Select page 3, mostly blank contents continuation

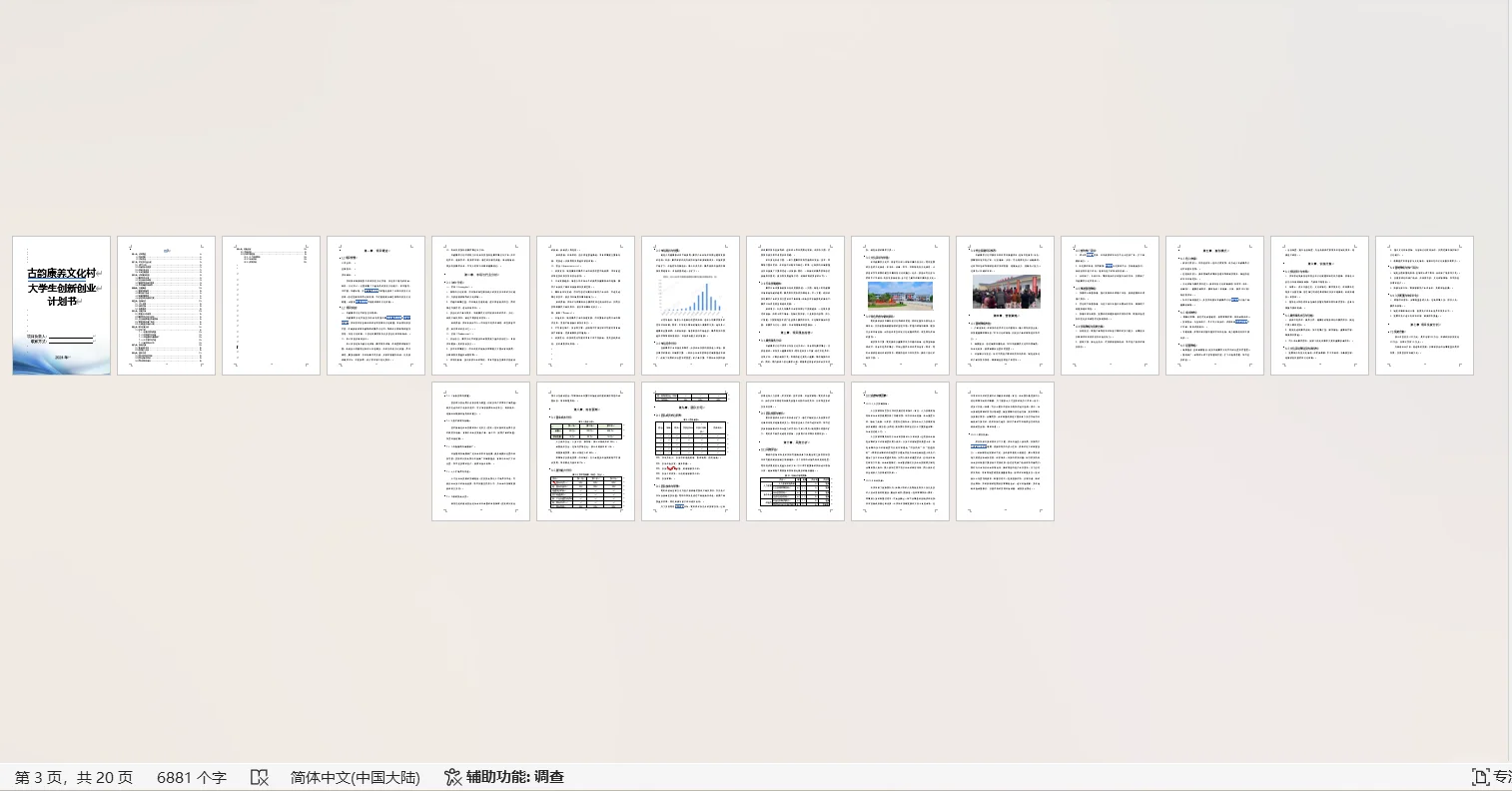(272, 306)
